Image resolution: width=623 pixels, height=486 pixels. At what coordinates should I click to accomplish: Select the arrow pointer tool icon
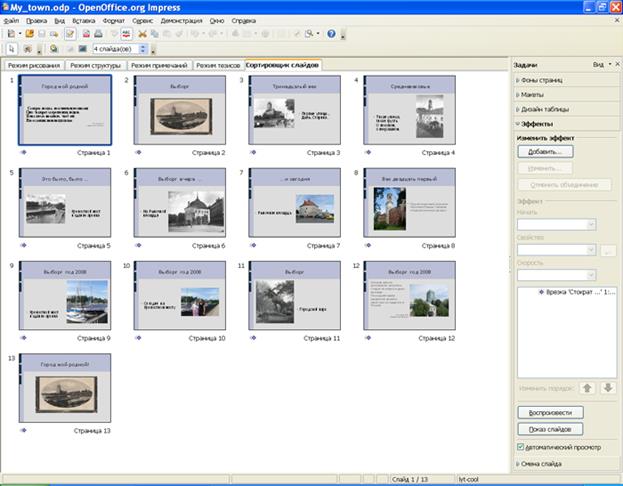(12, 48)
